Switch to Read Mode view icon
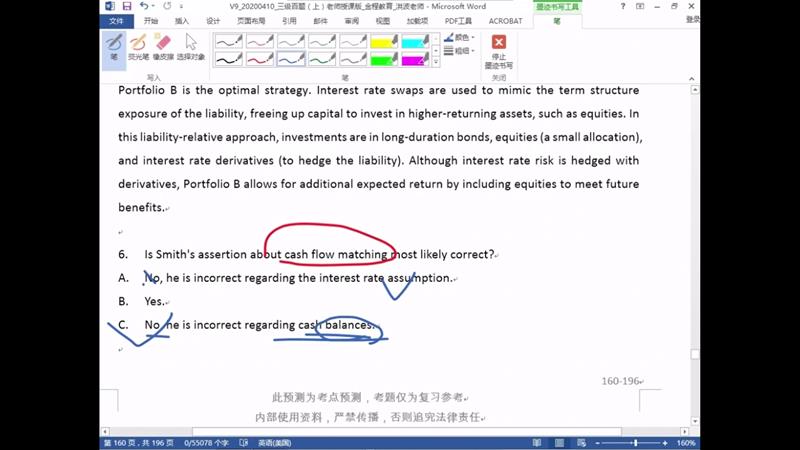 coord(537,443)
